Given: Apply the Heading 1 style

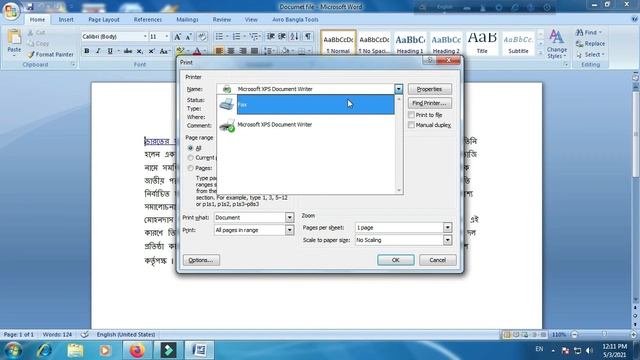Looking at the screenshot, I should click(409, 43).
